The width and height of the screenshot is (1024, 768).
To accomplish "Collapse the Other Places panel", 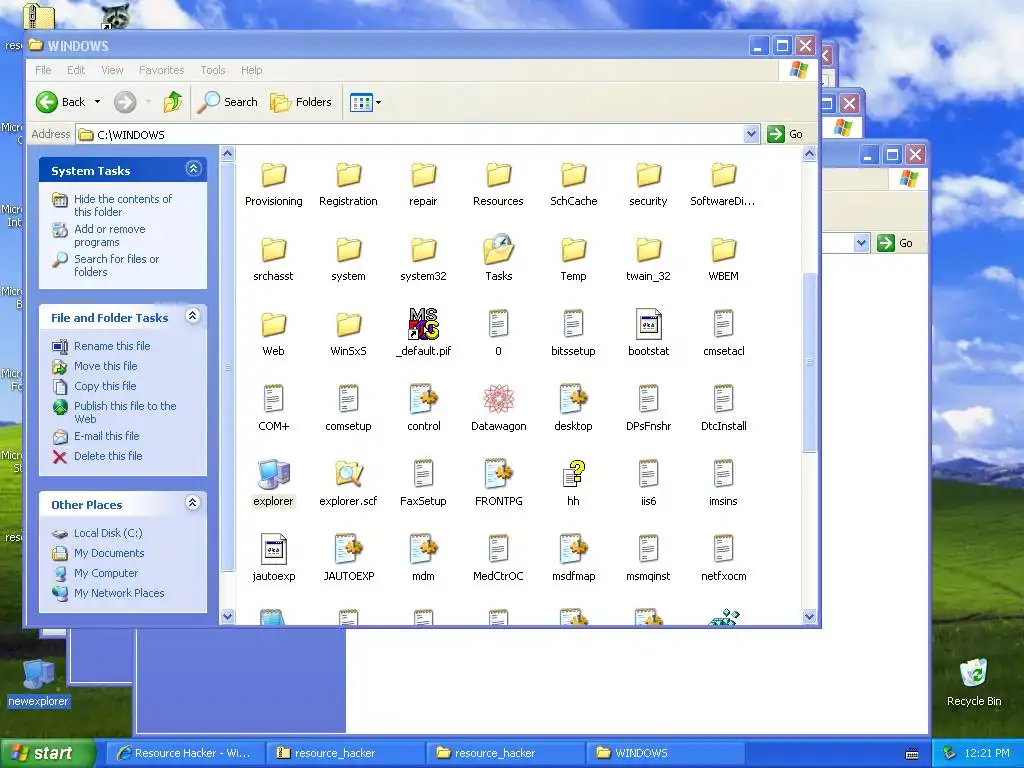I will (x=192, y=503).
